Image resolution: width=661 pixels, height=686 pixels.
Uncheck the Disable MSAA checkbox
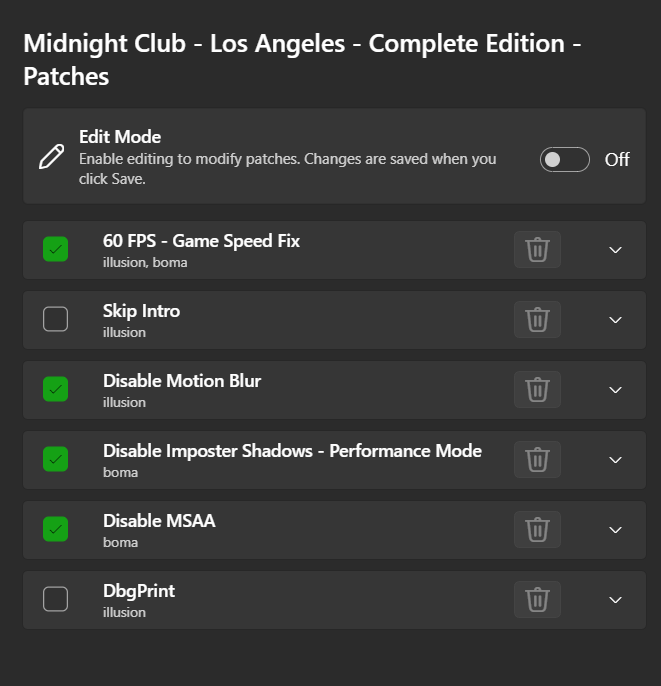click(56, 529)
